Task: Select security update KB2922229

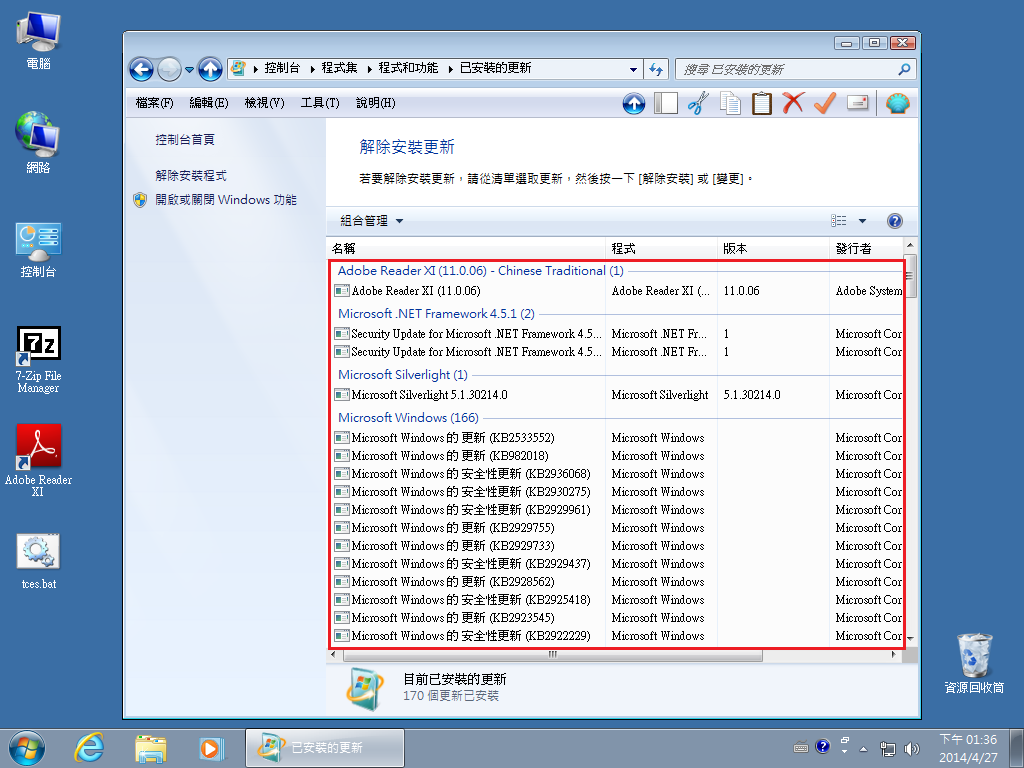Action: pyautogui.click(x=616, y=635)
